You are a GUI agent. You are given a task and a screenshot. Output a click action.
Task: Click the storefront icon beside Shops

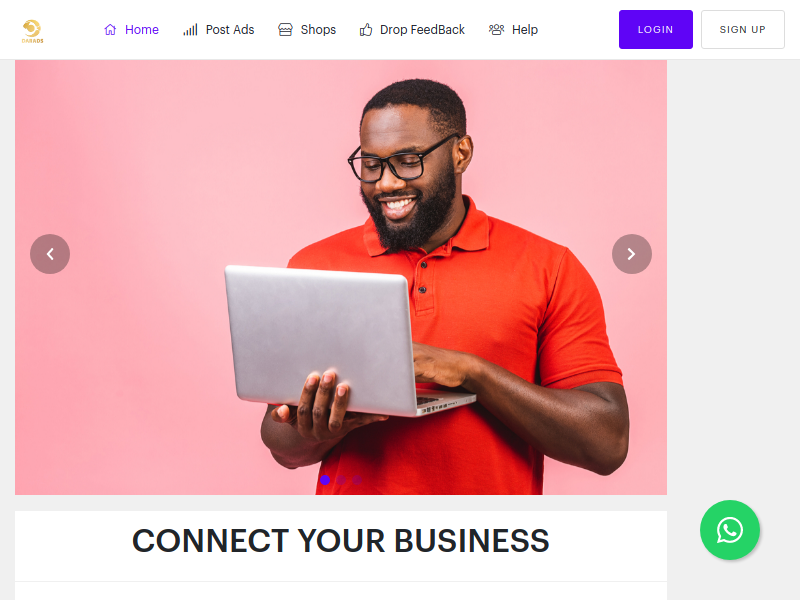coord(285,30)
